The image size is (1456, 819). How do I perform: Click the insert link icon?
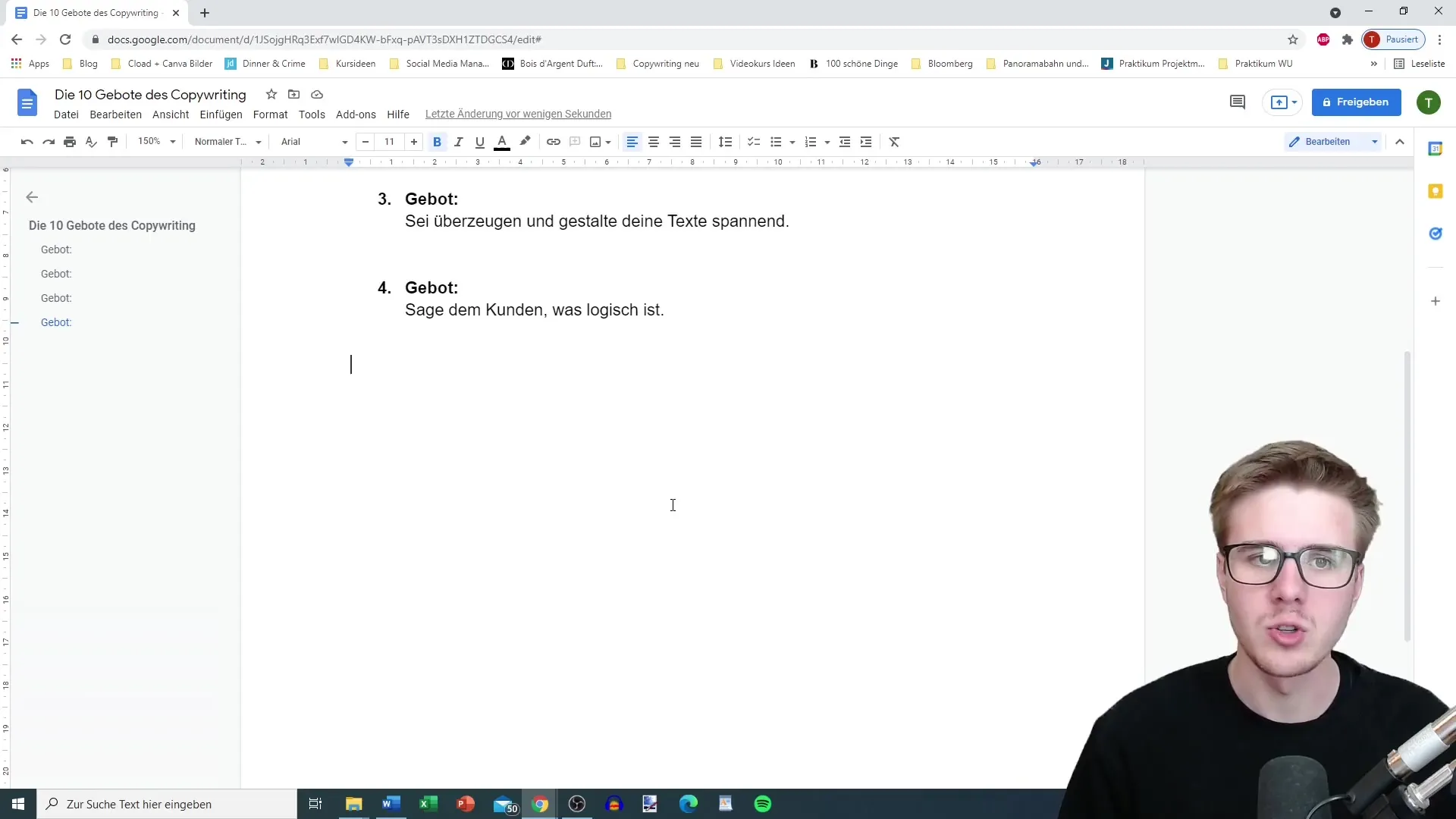click(553, 141)
